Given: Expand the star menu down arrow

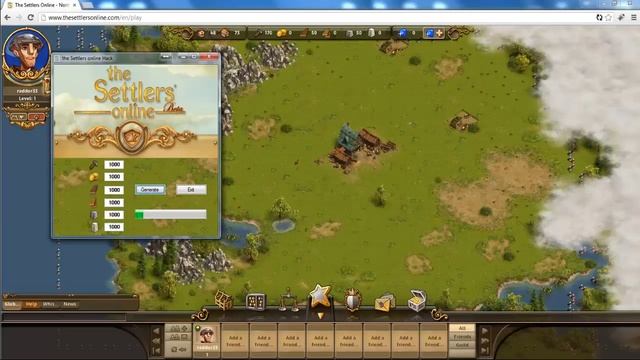Looking at the screenshot, I should point(320,316).
